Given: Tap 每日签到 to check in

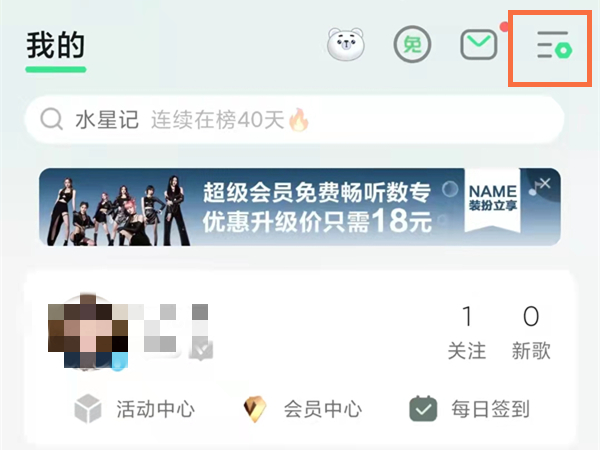Looking at the screenshot, I should tap(490, 409).
